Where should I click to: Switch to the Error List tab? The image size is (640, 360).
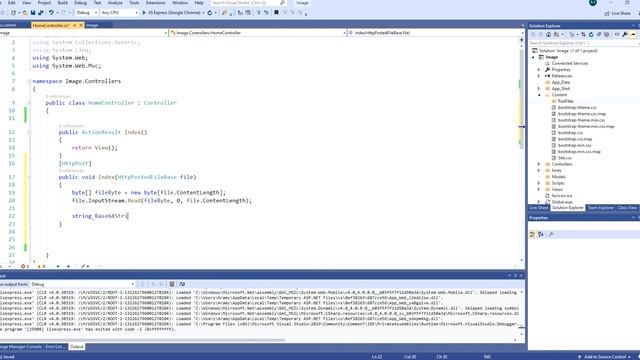click(55, 347)
